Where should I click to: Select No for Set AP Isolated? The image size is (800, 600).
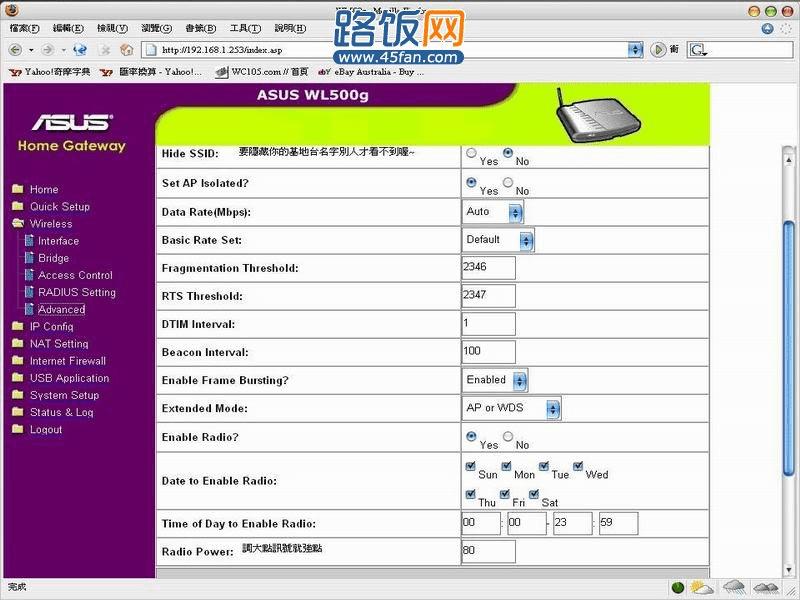tap(508, 182)
